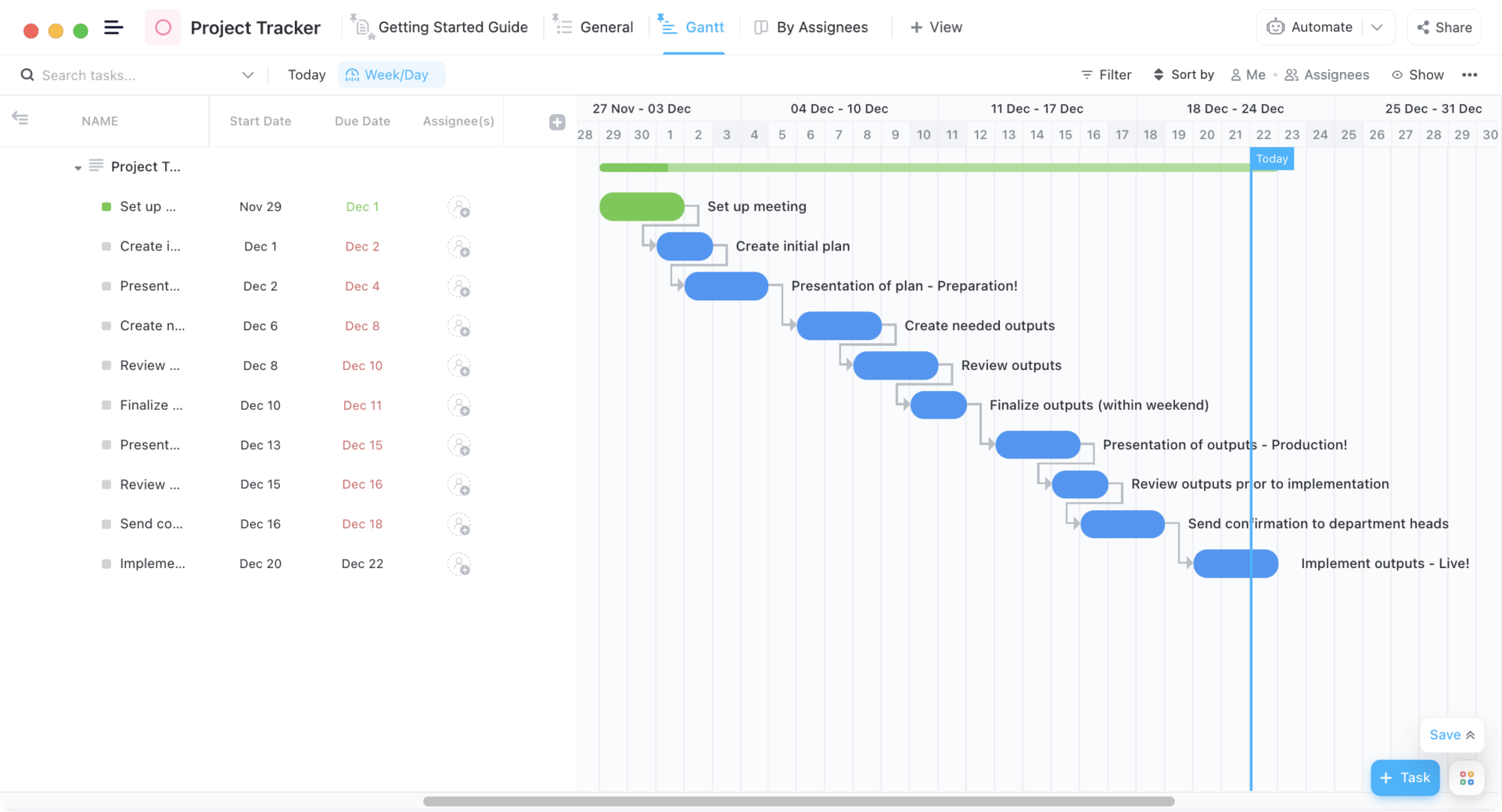Assign someone to Review outputs Dec 8 task

tap(459, 366)
